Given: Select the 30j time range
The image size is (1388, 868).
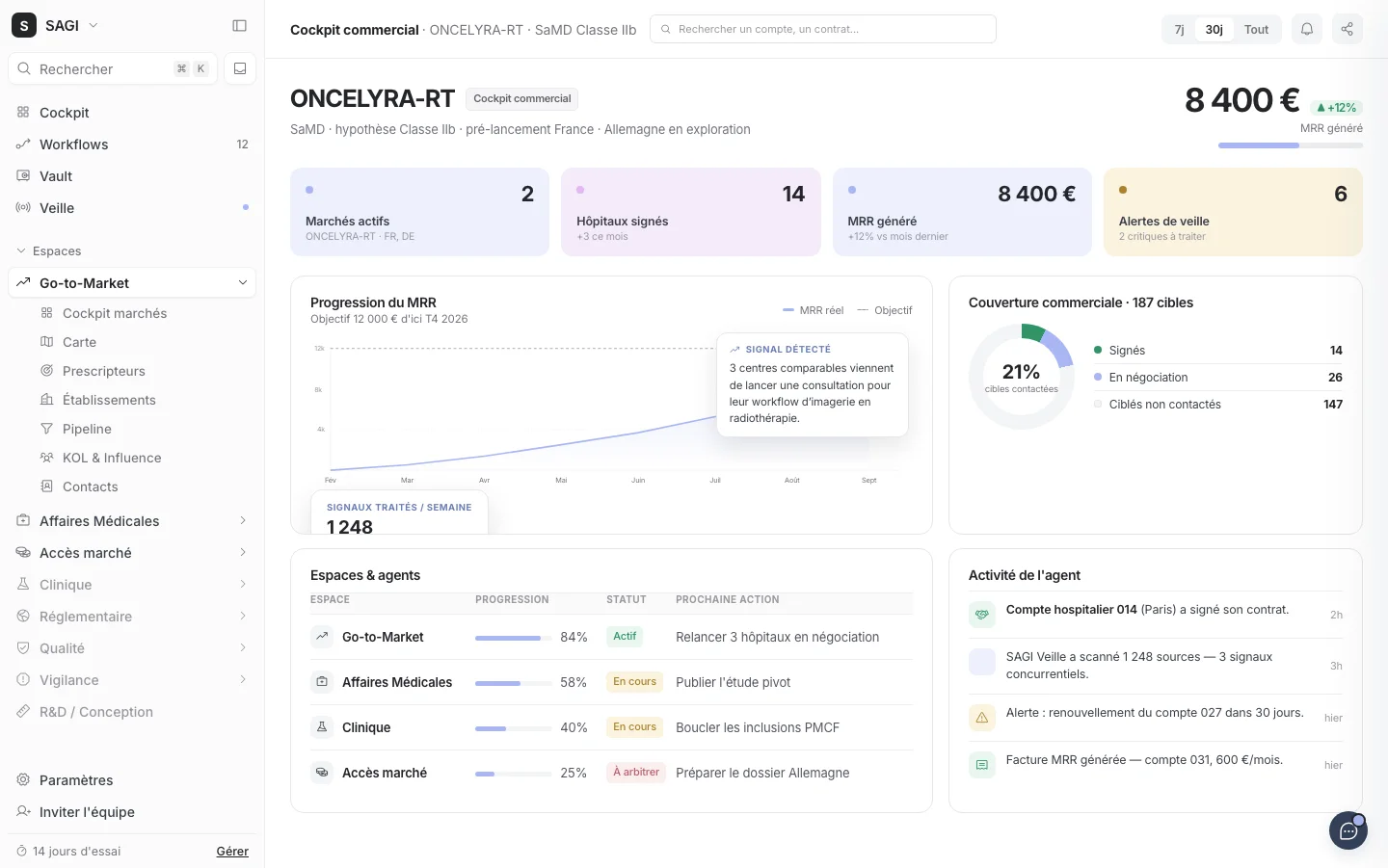Looking at the screenshot, I should pos(1214,30).
